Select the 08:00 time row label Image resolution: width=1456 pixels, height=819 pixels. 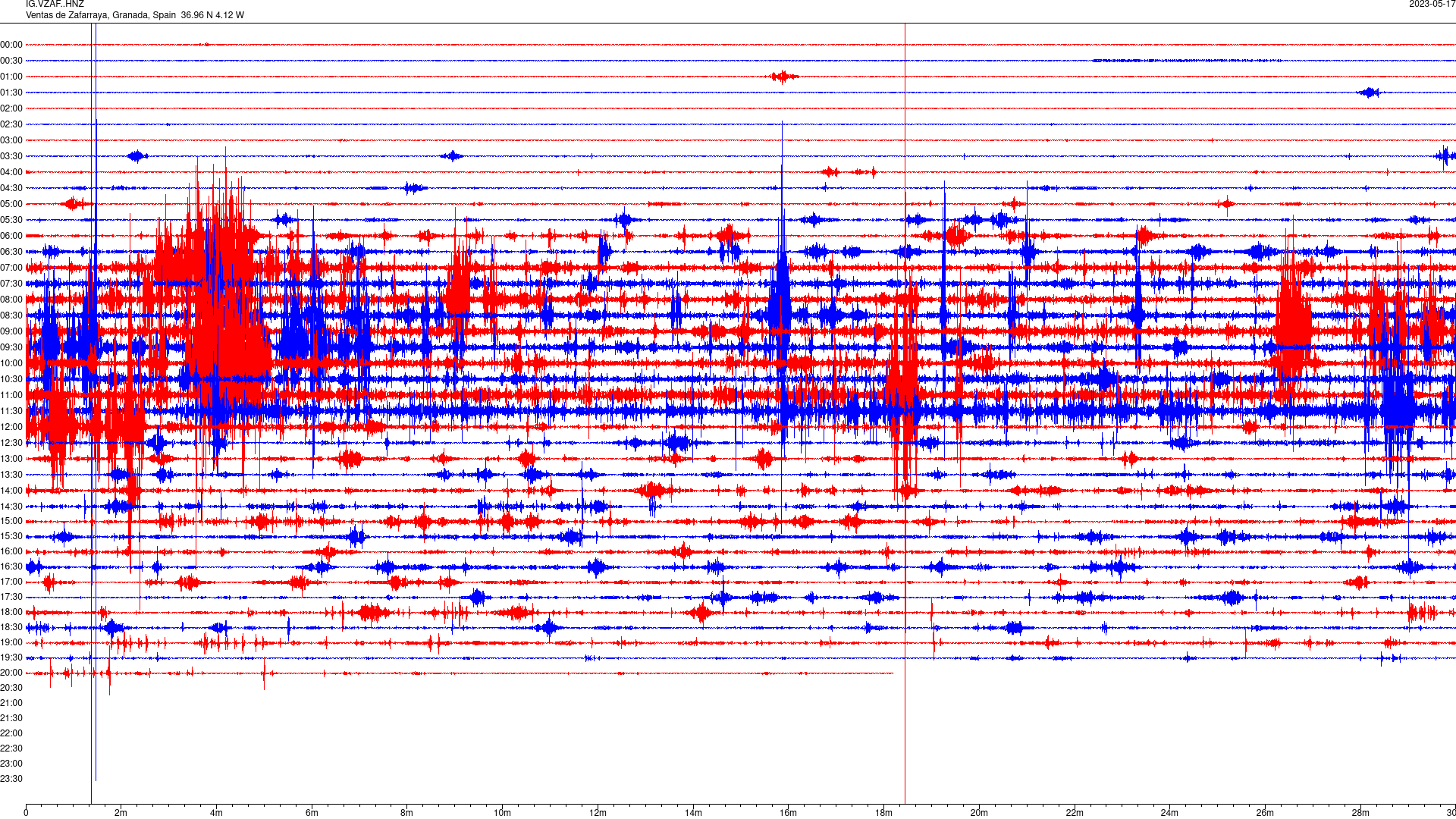pyautogui.click(x=11, y=300)
